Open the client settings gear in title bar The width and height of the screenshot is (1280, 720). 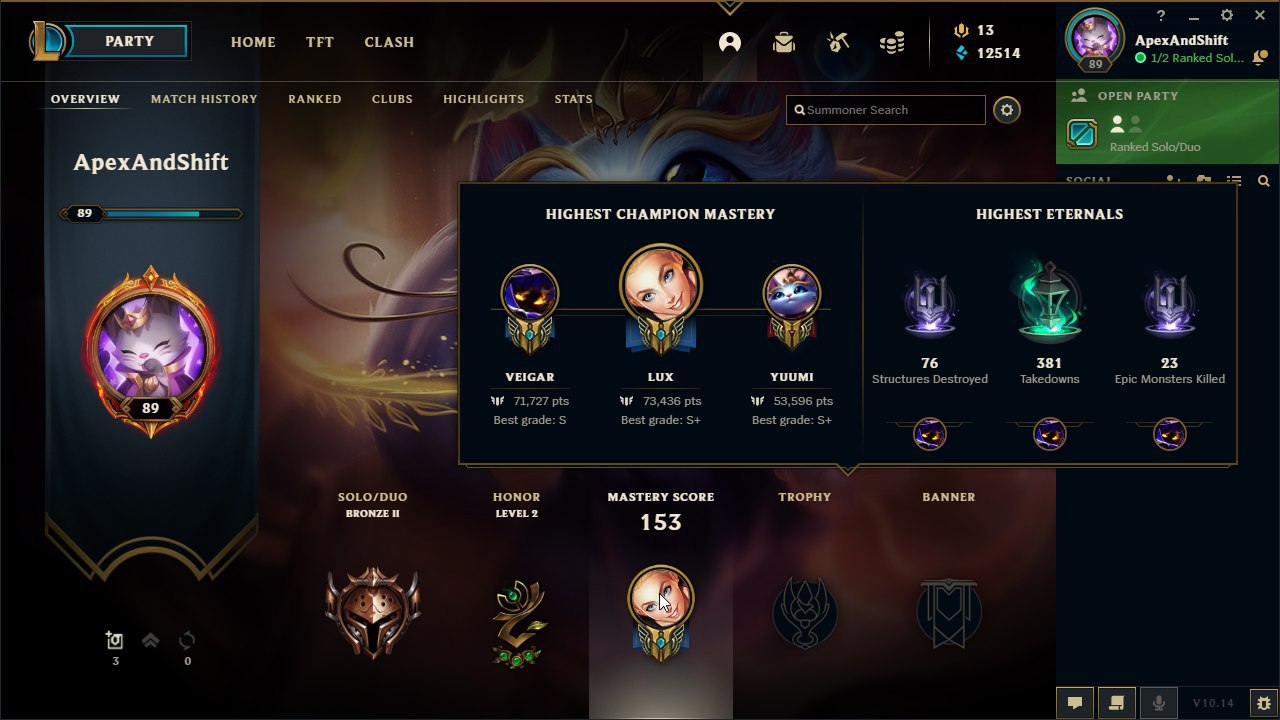(1227, 16)
